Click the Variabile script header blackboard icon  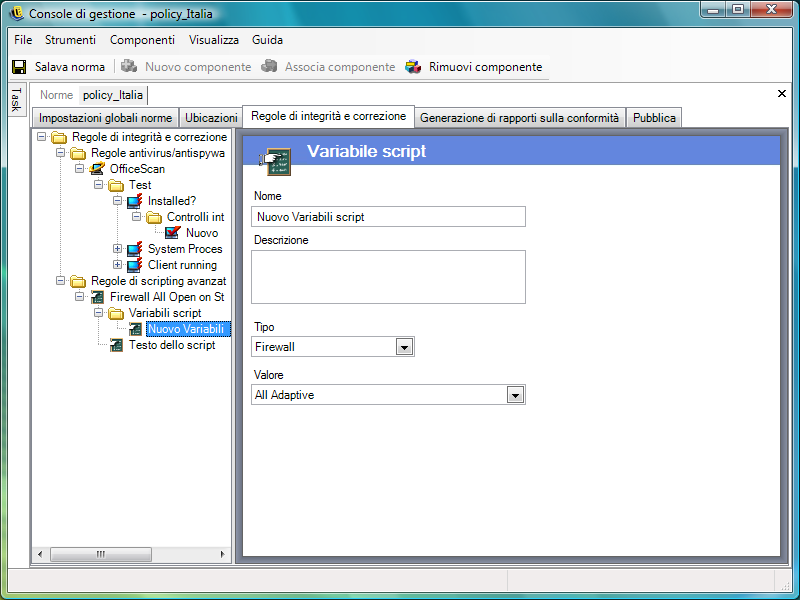click(277, 161)
